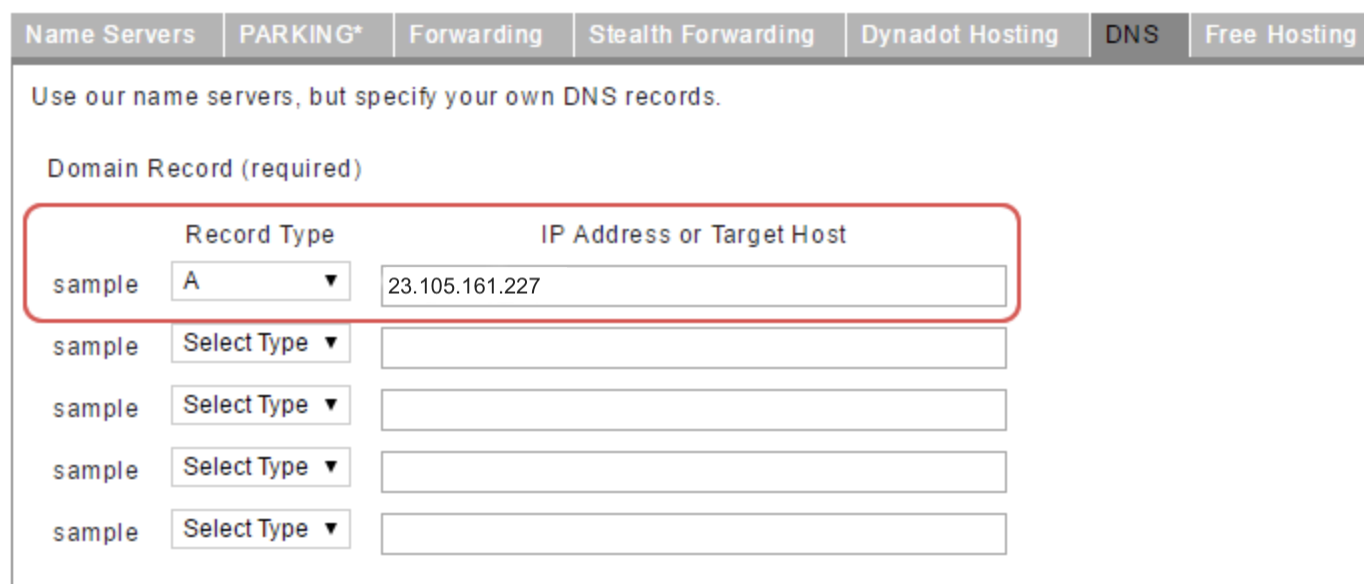The width and height of the screenshot is (1364, 584).
Task: Click the IP field containing 23.105.161.227
Action: (693, 286)
